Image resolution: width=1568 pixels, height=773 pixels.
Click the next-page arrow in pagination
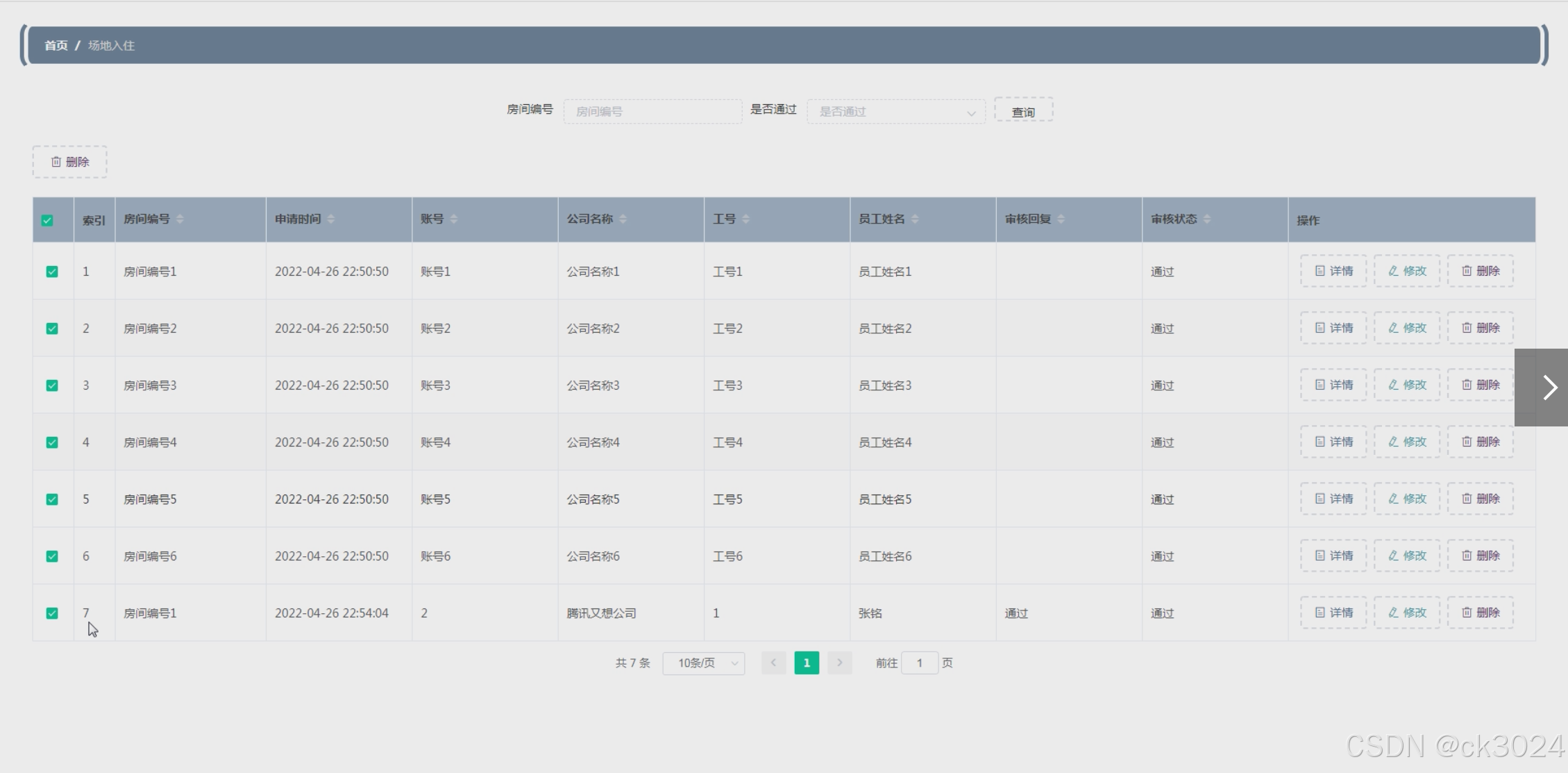840,663
